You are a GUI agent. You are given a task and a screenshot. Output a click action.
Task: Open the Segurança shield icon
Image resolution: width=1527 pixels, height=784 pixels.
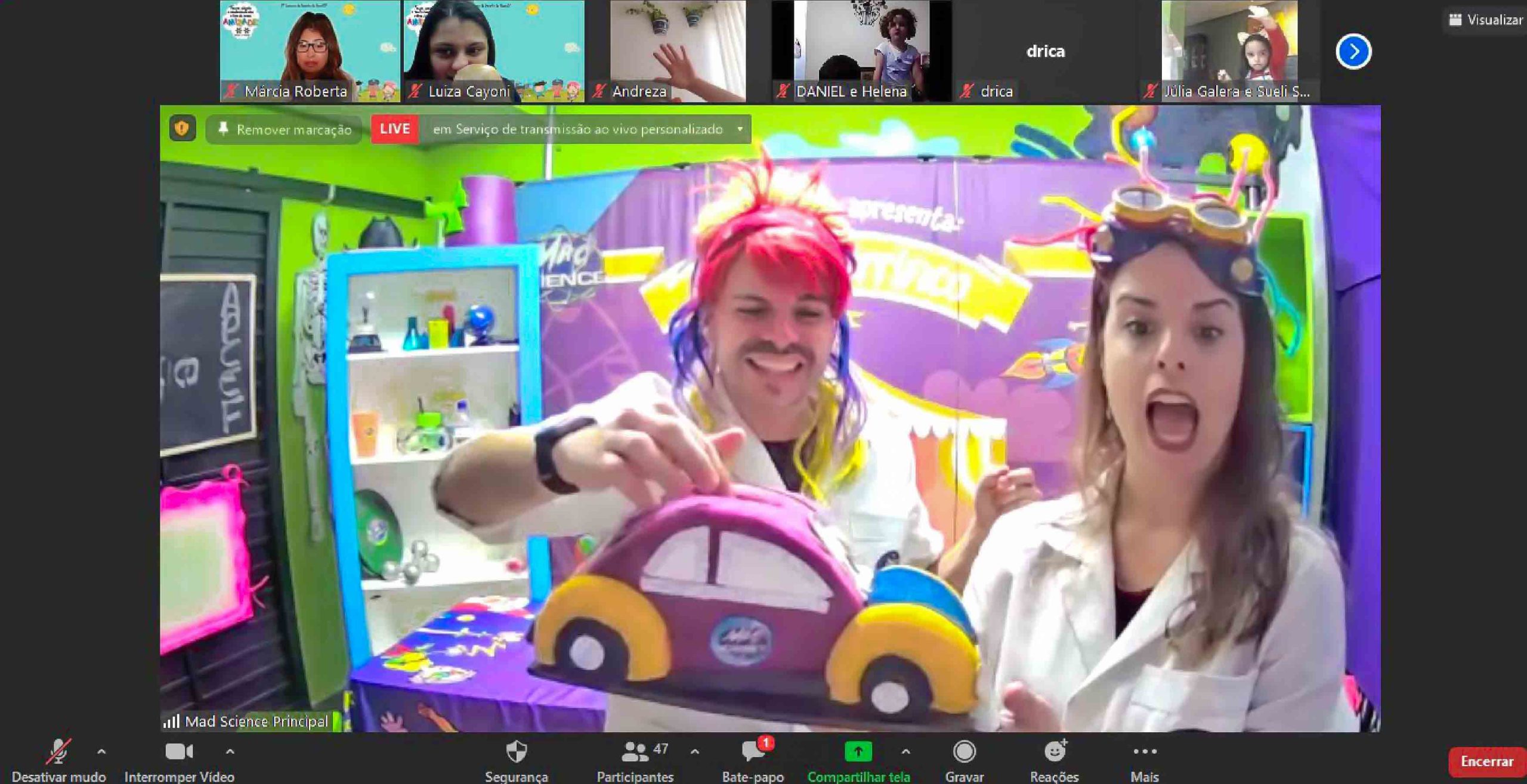pyautogui.click(x=516, y=752)
